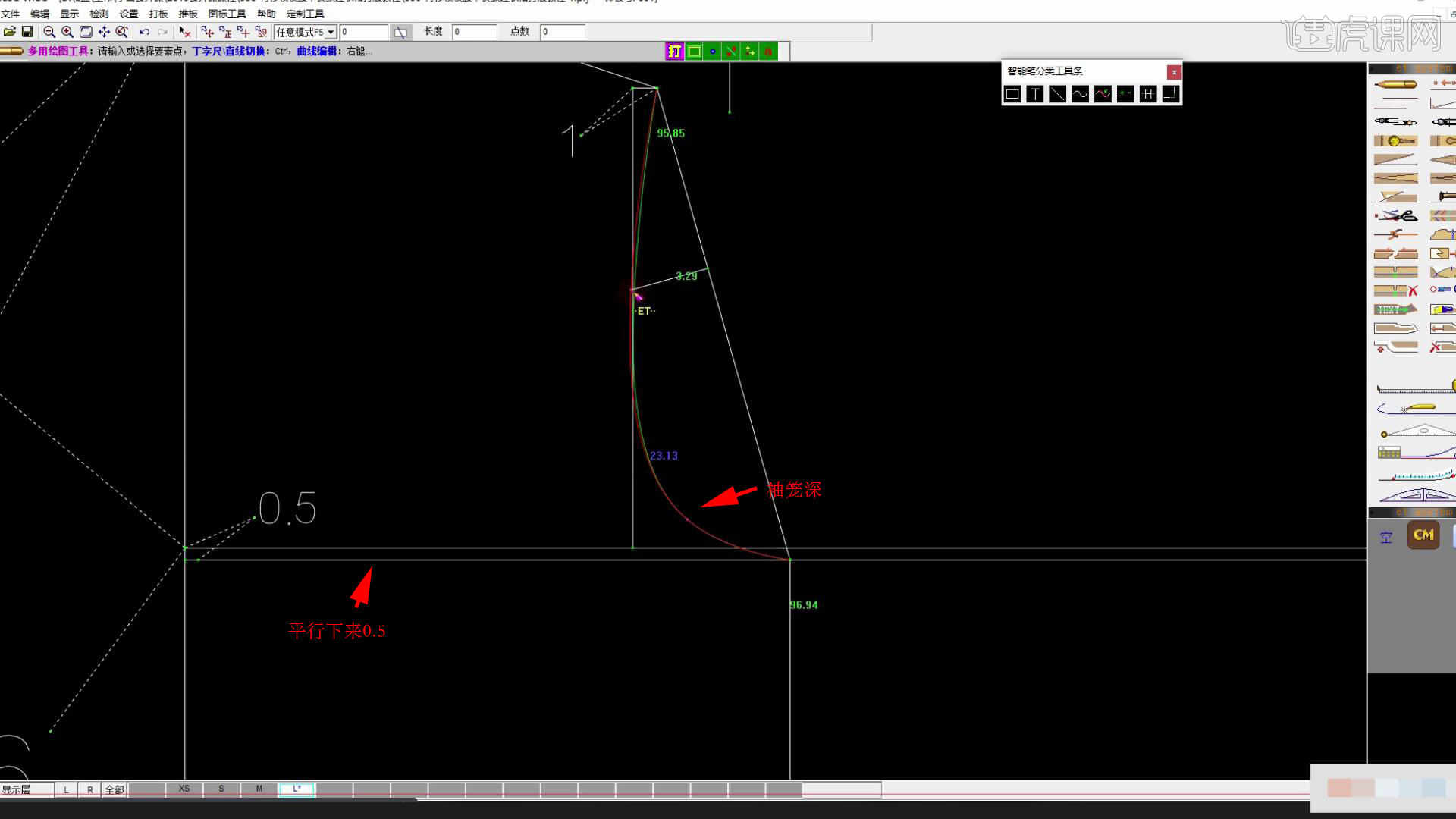Click the 长度 length input field
This screenshot has height=819, width=1456.
475,32
